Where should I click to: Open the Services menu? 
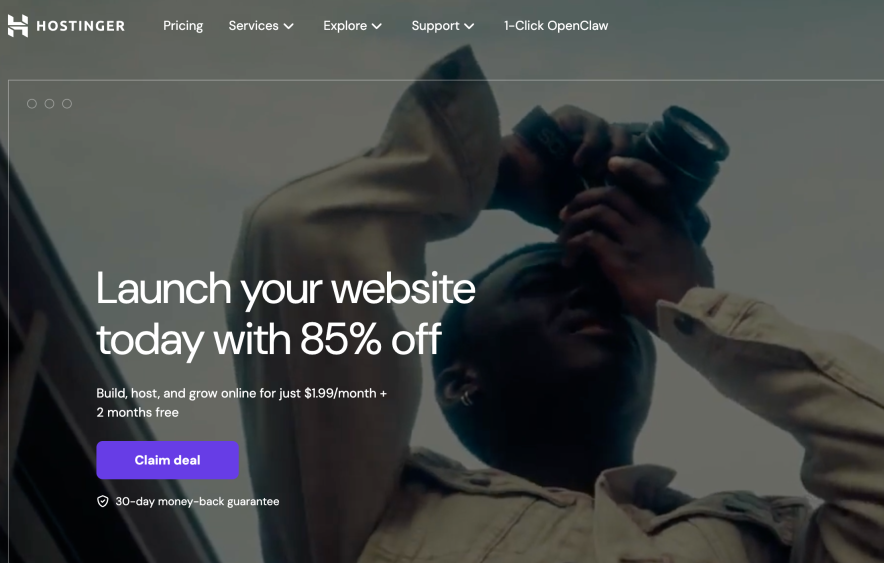click(x=253, y=26)
